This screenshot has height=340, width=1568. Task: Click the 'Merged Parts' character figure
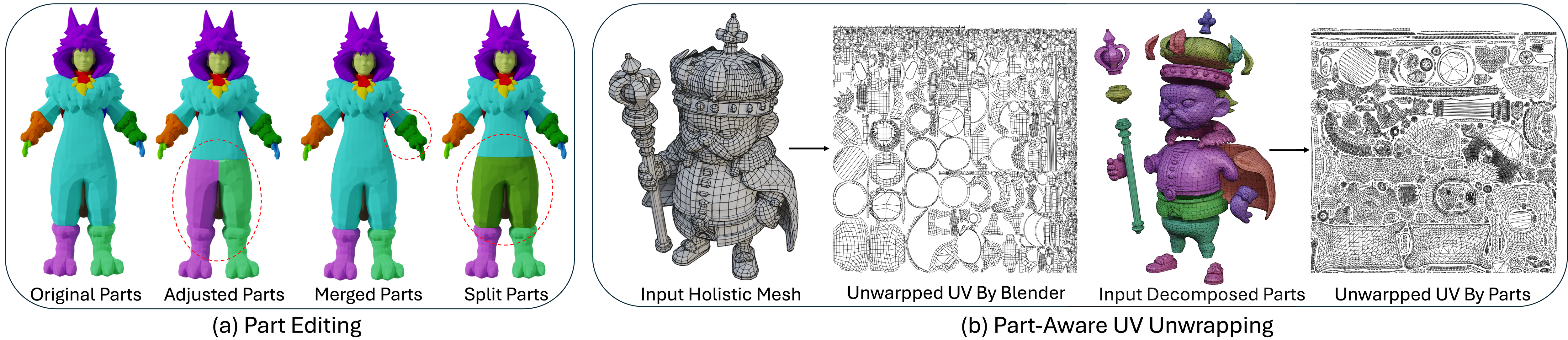pyautogui.click(x=364, y=145)
